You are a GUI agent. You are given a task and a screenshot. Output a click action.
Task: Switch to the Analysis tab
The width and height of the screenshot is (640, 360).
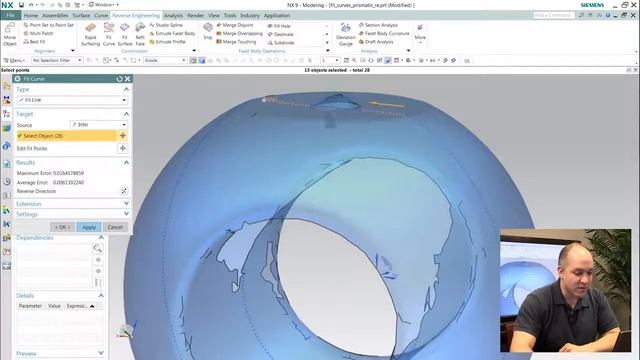click(173, 16)
